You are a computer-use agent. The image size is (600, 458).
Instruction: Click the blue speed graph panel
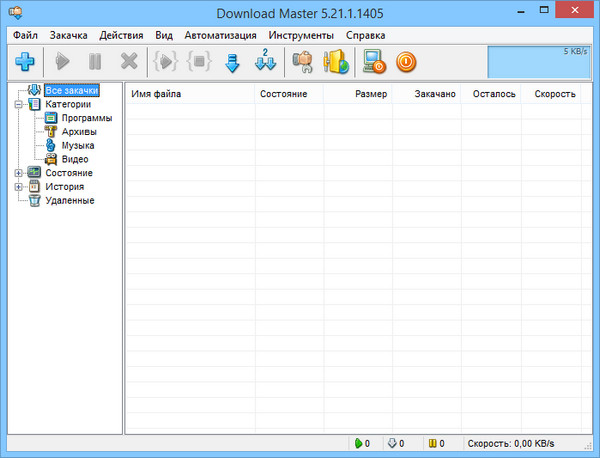pos(538,62)
